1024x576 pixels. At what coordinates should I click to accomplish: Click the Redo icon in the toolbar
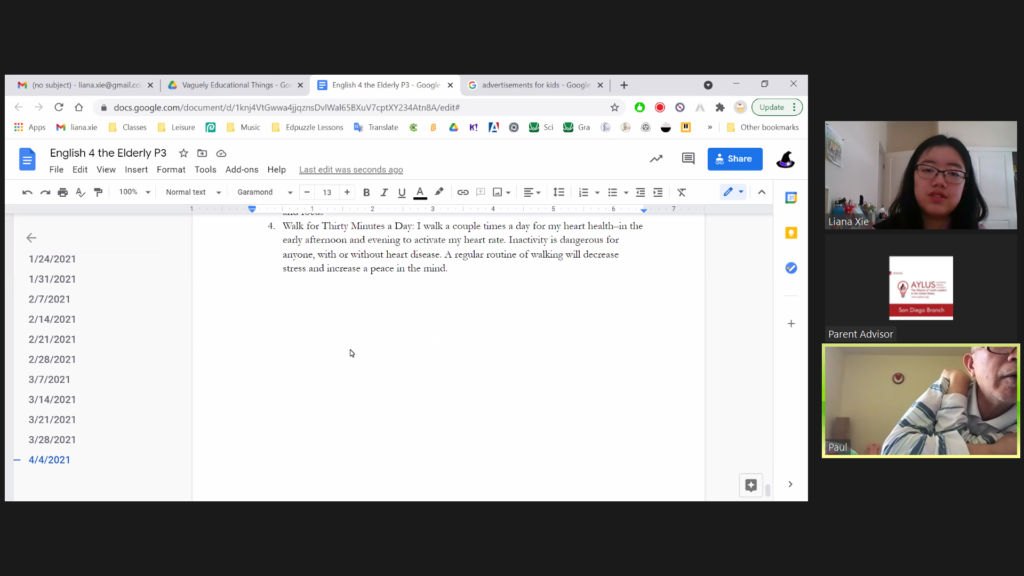[x=45, y=193]
